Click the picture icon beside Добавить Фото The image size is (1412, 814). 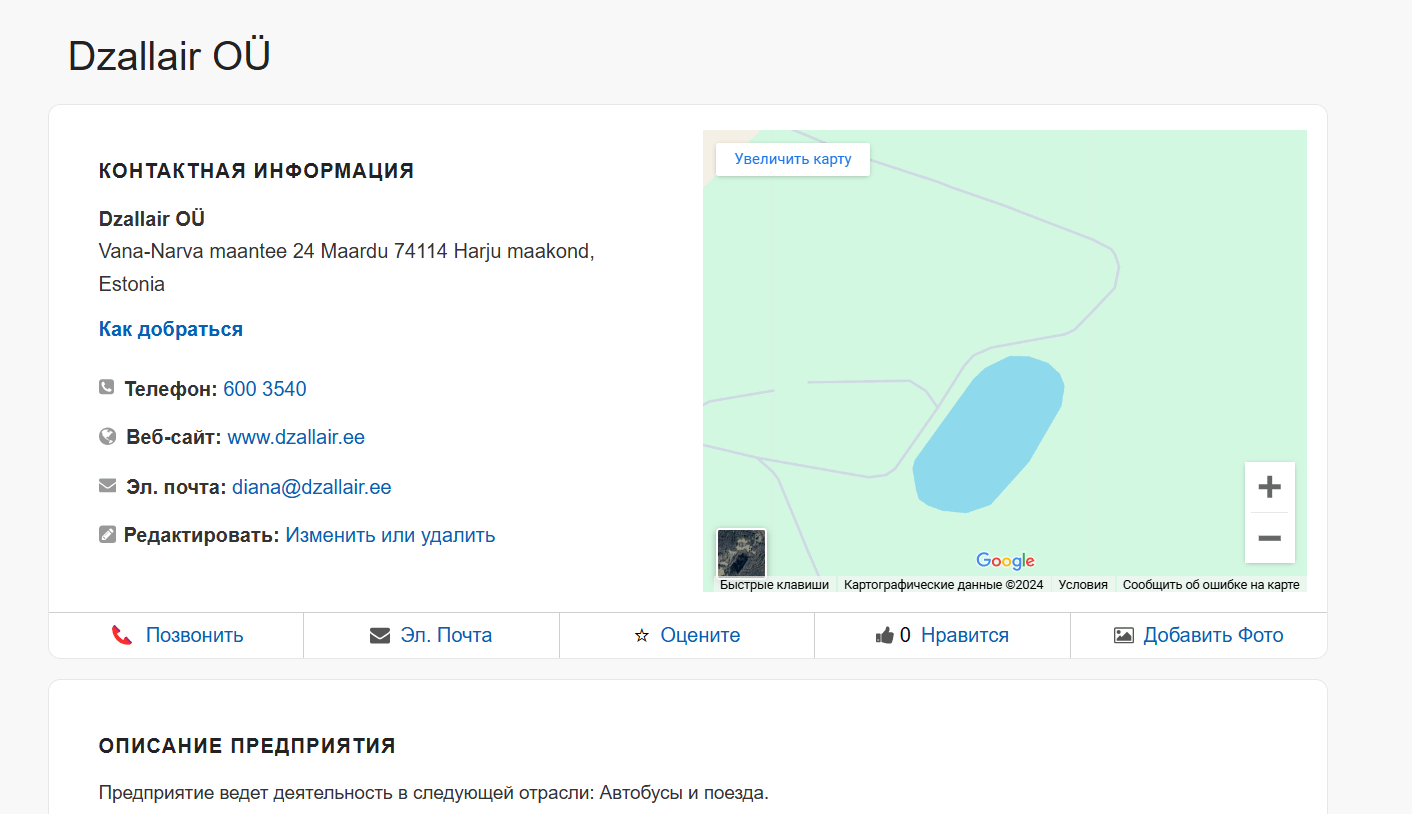coord(1124,635)
